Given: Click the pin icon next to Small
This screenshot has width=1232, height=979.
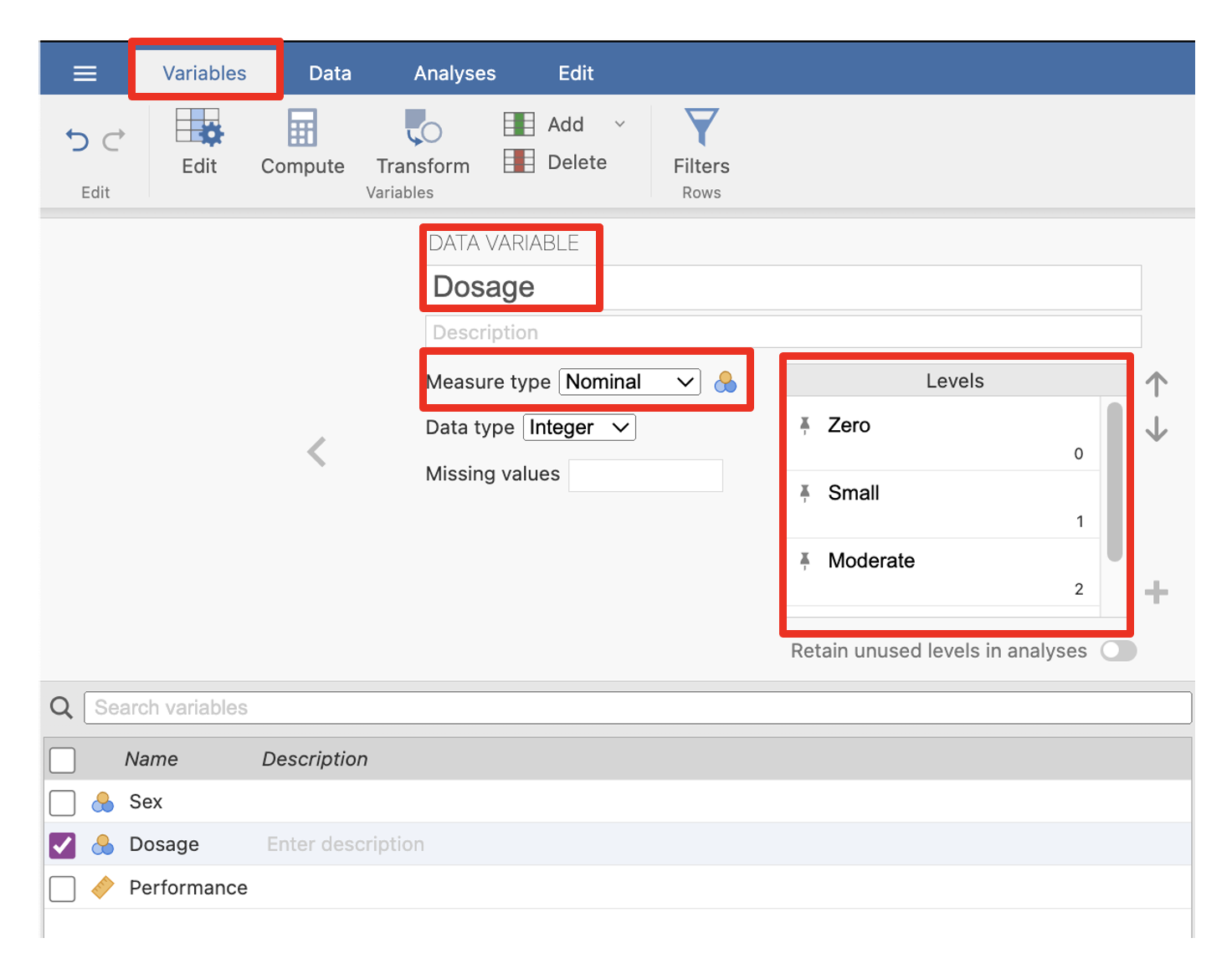Looking at the screenshot, I should [804, 493].
